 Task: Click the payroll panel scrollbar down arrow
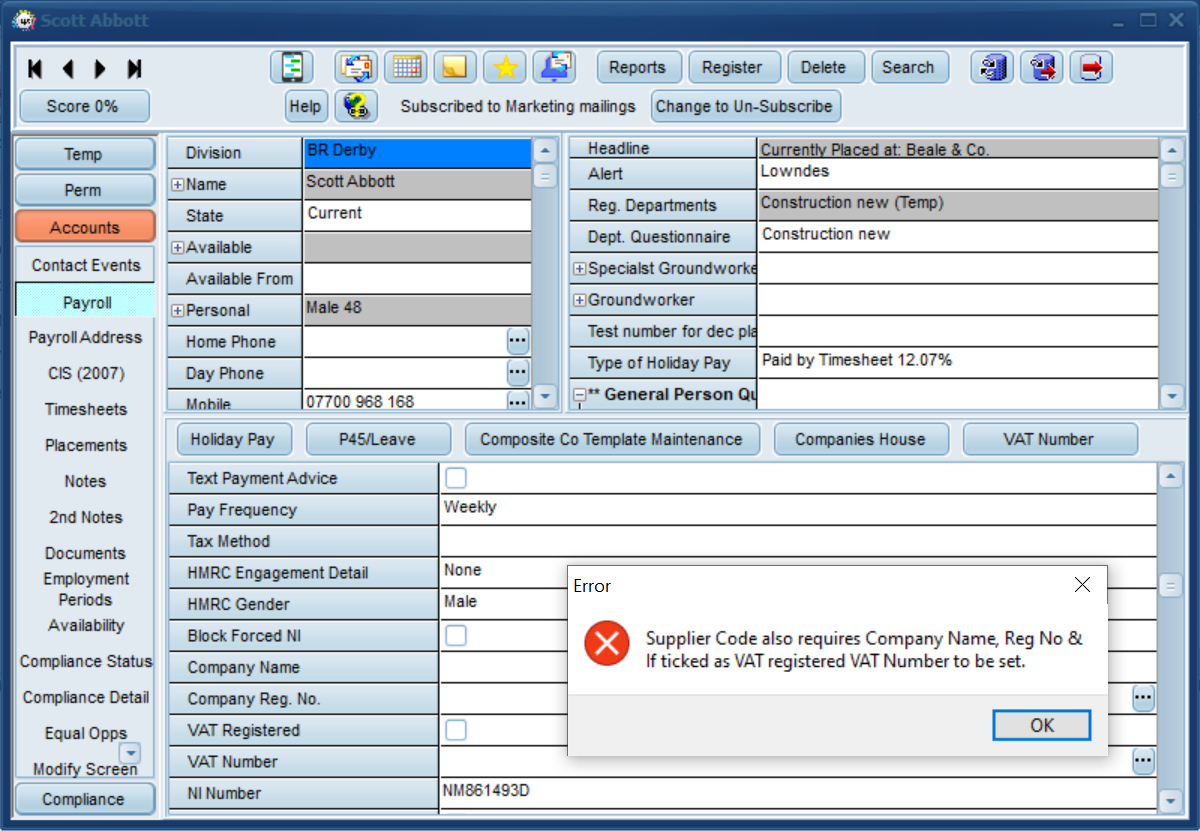click(1171, 800)
